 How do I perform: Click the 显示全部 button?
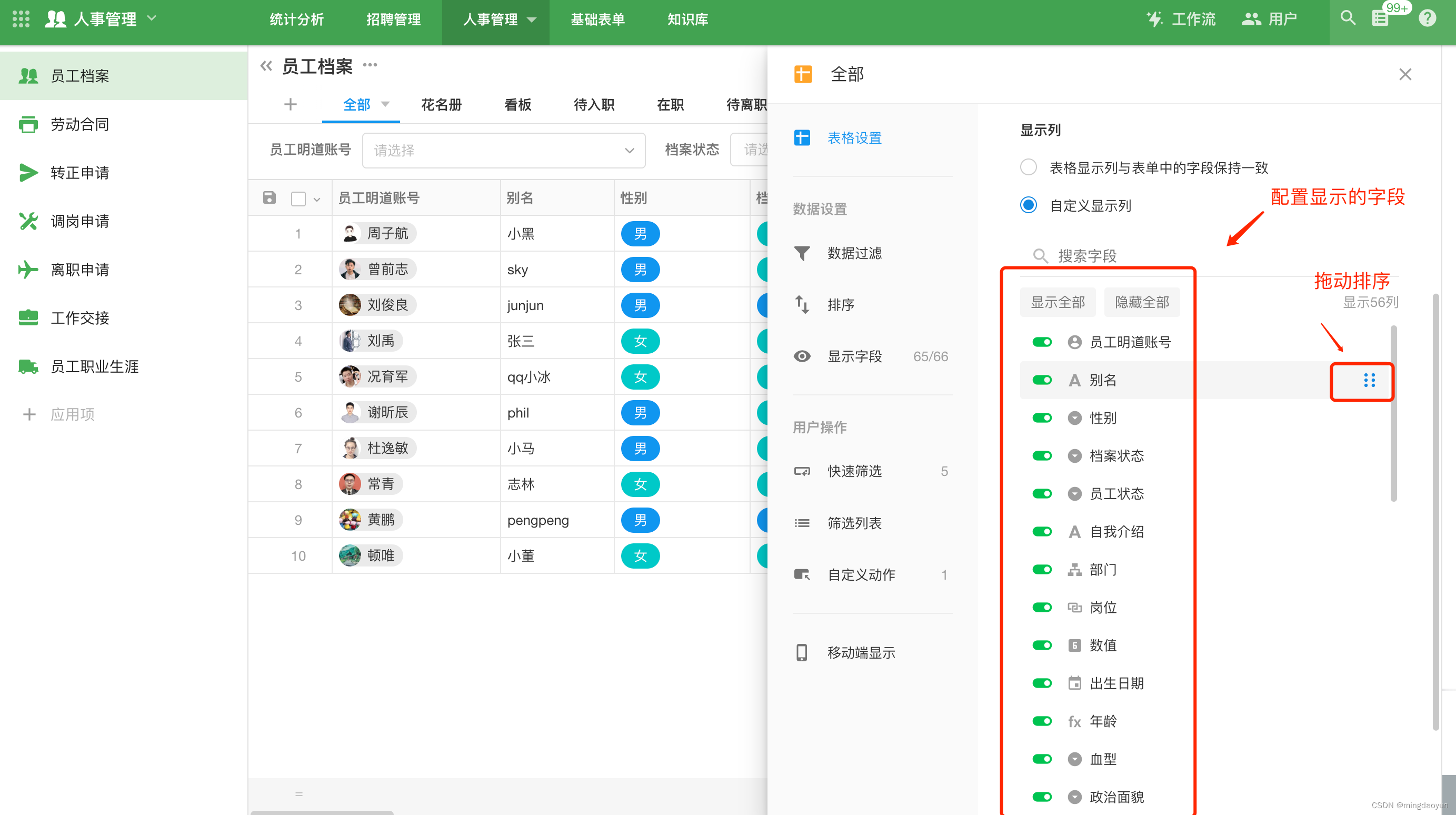pyautogui.click(x=1057, y=302)
